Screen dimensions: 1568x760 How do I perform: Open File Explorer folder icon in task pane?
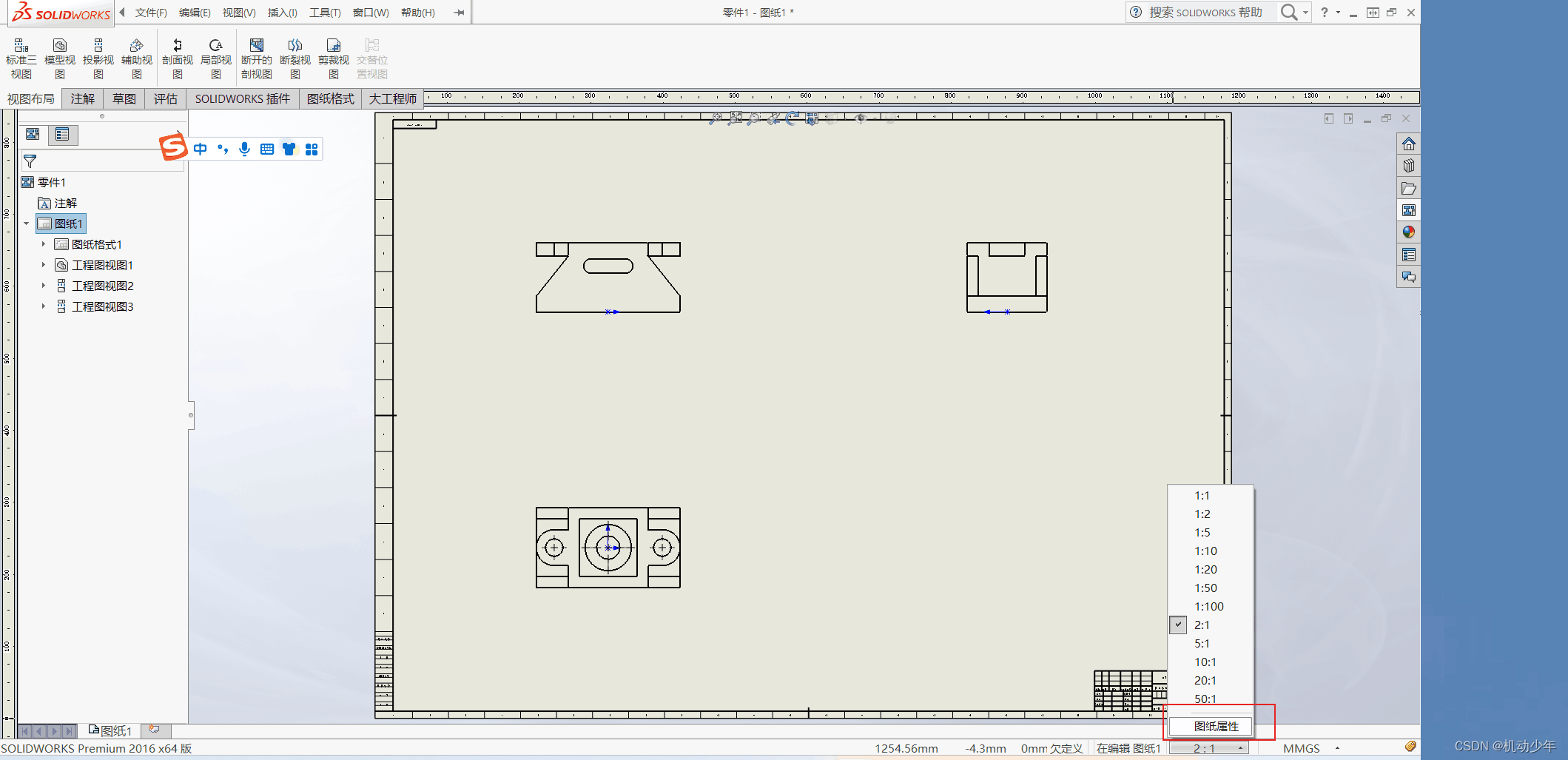1409,188
